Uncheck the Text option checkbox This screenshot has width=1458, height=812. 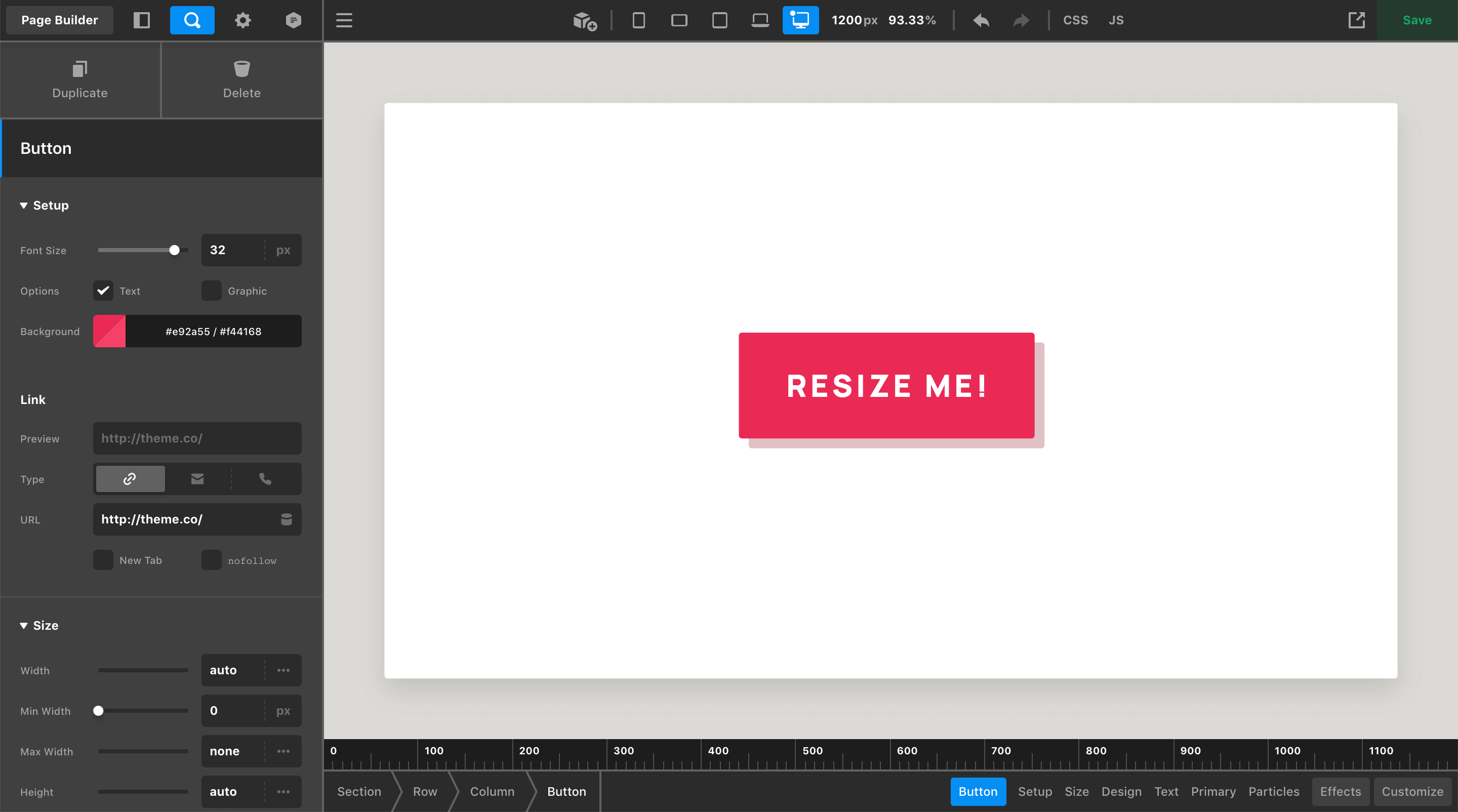tap(103, 290)
